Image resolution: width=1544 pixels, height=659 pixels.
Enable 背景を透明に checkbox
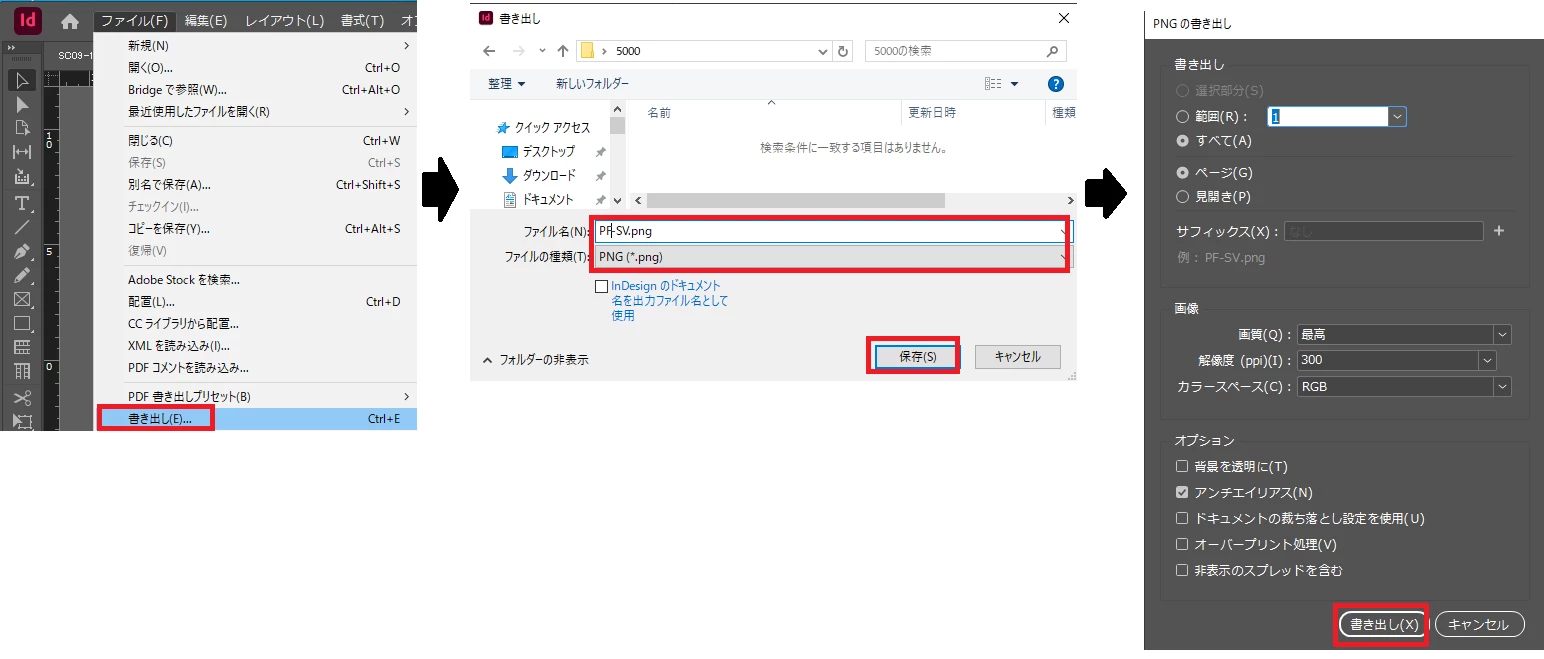pyautogui.click(x=1182, y=466)
